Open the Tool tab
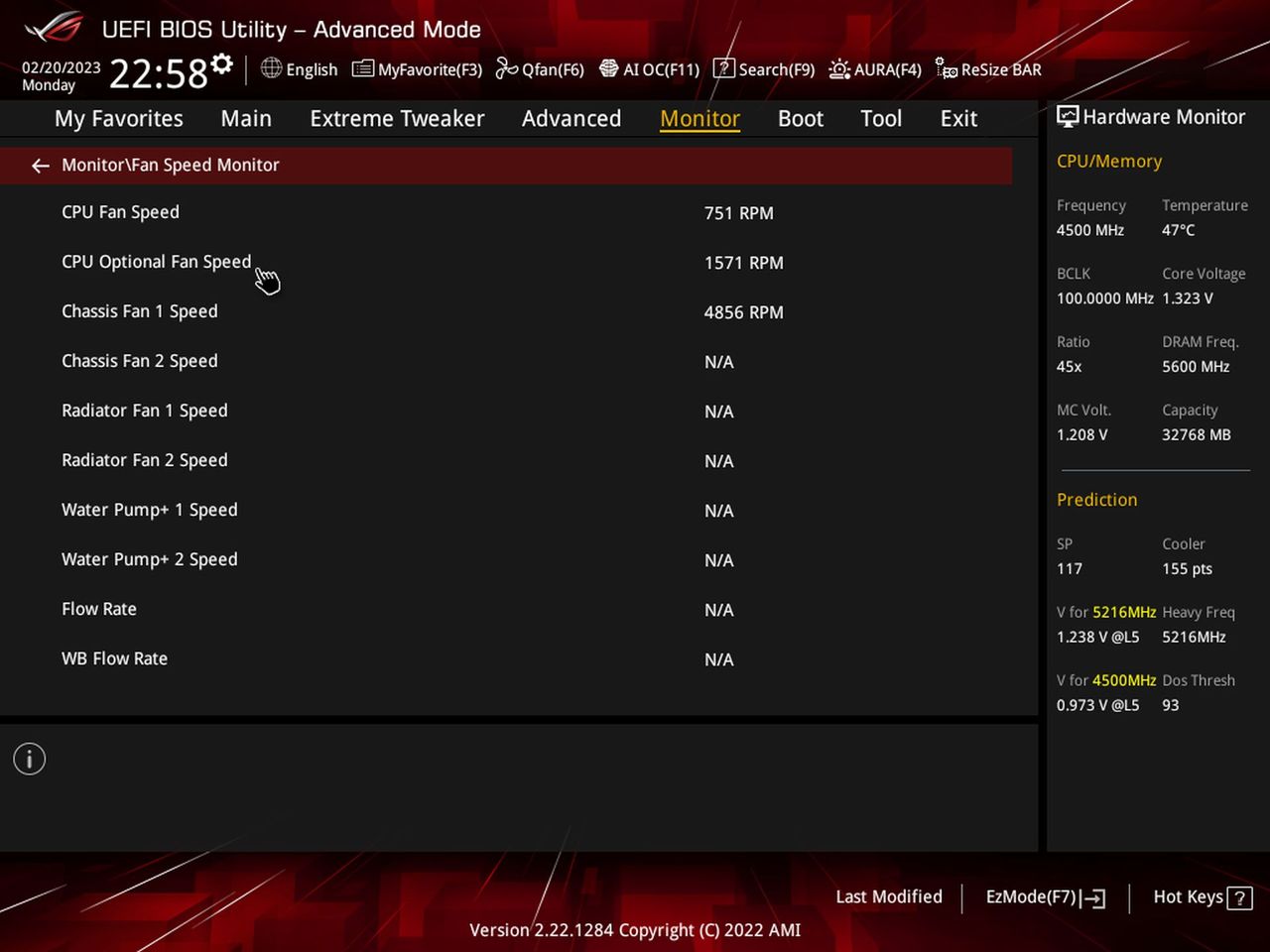Viewport: 1270px width, 952px height. coord(881,119)
